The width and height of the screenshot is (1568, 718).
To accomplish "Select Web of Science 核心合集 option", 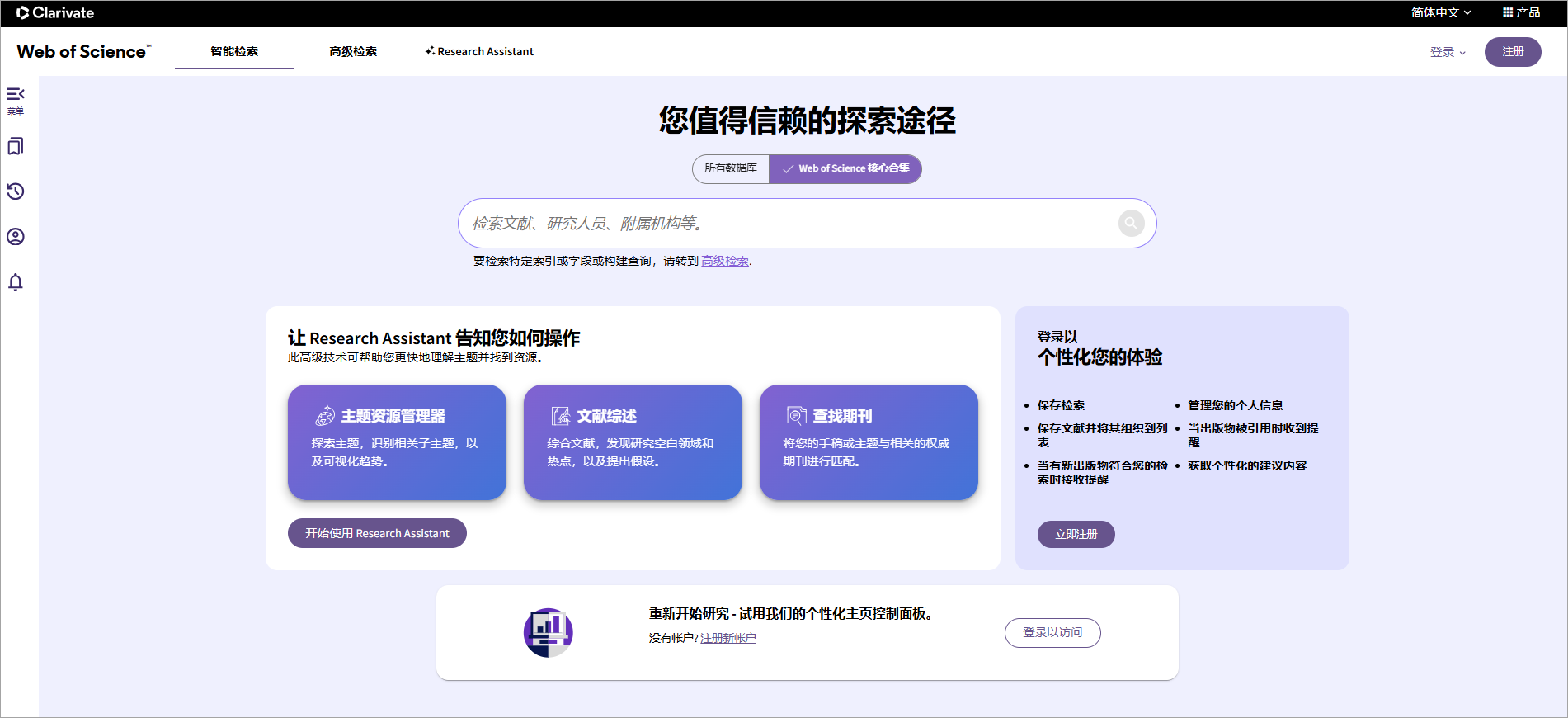I will [845, 168].
